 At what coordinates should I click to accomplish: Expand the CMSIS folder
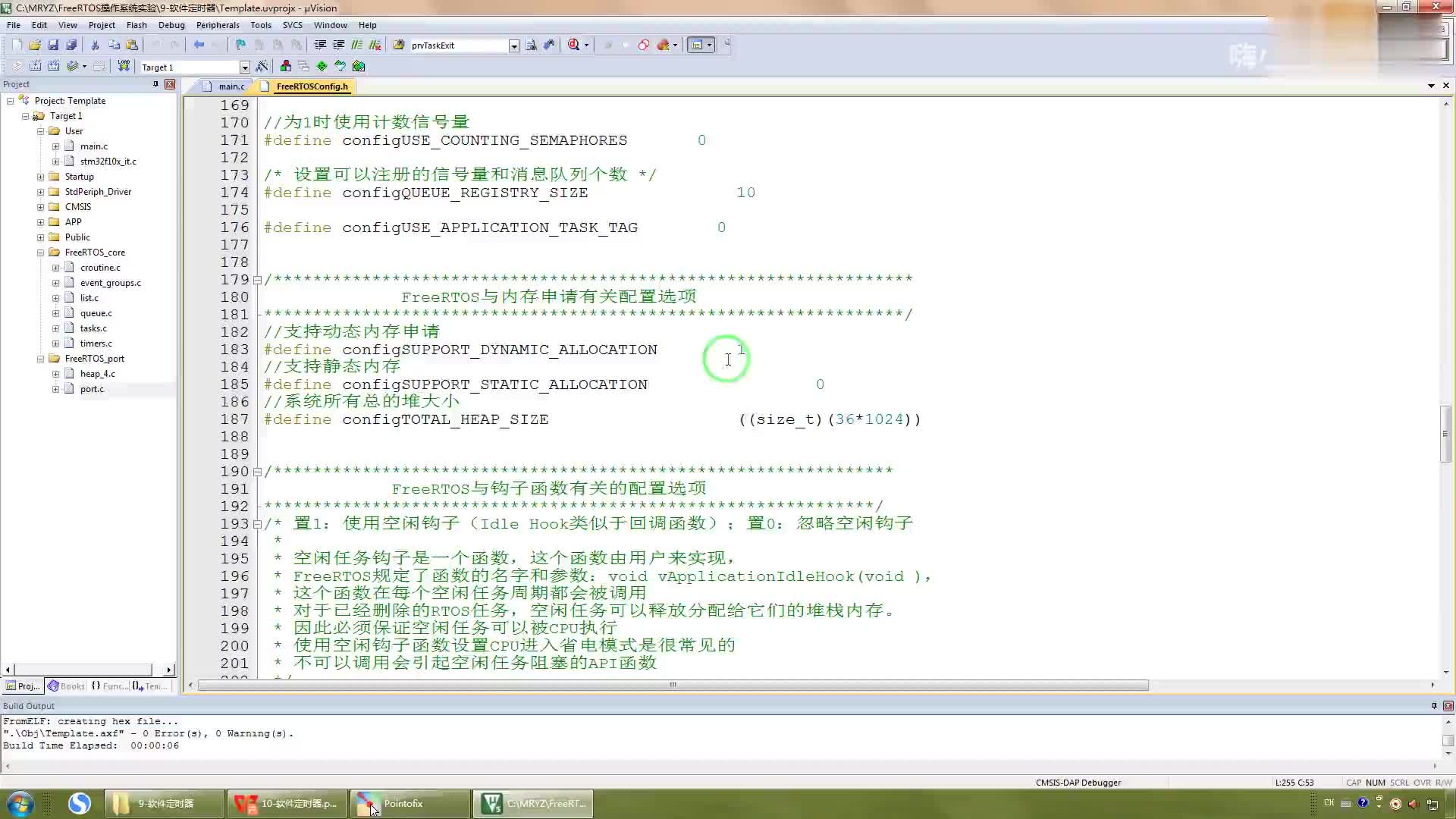coord(41,206)
